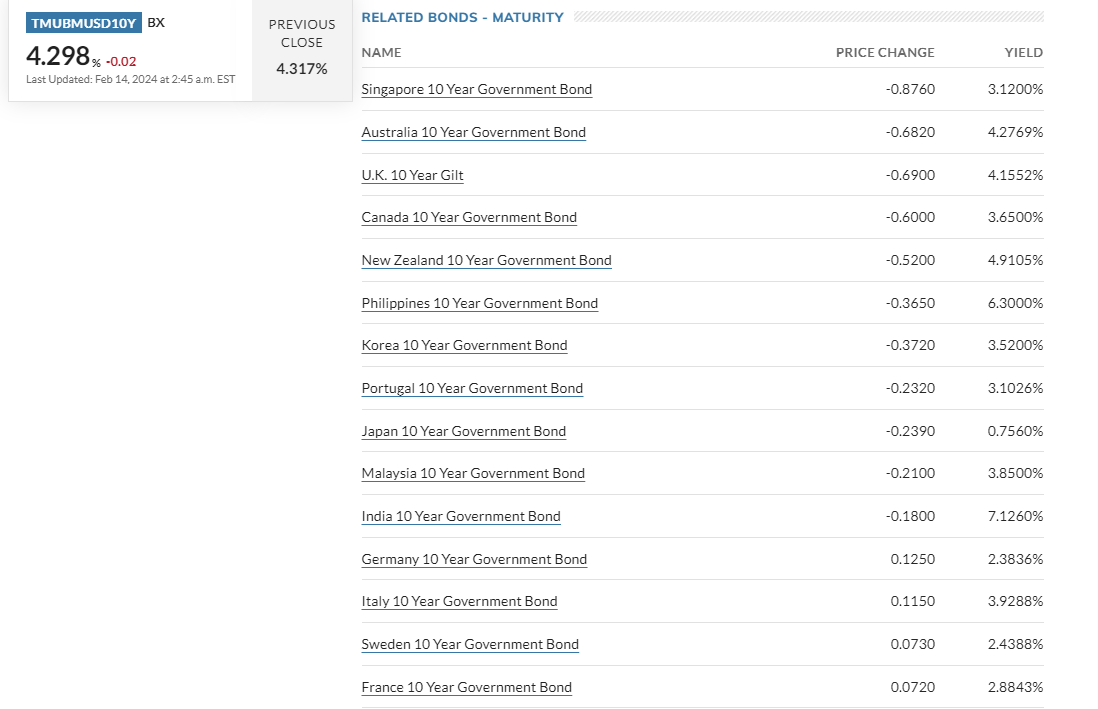Open Germany 10 Year Government Bond link
Viewport: 1098px width, 709px height.
[474, 559]
